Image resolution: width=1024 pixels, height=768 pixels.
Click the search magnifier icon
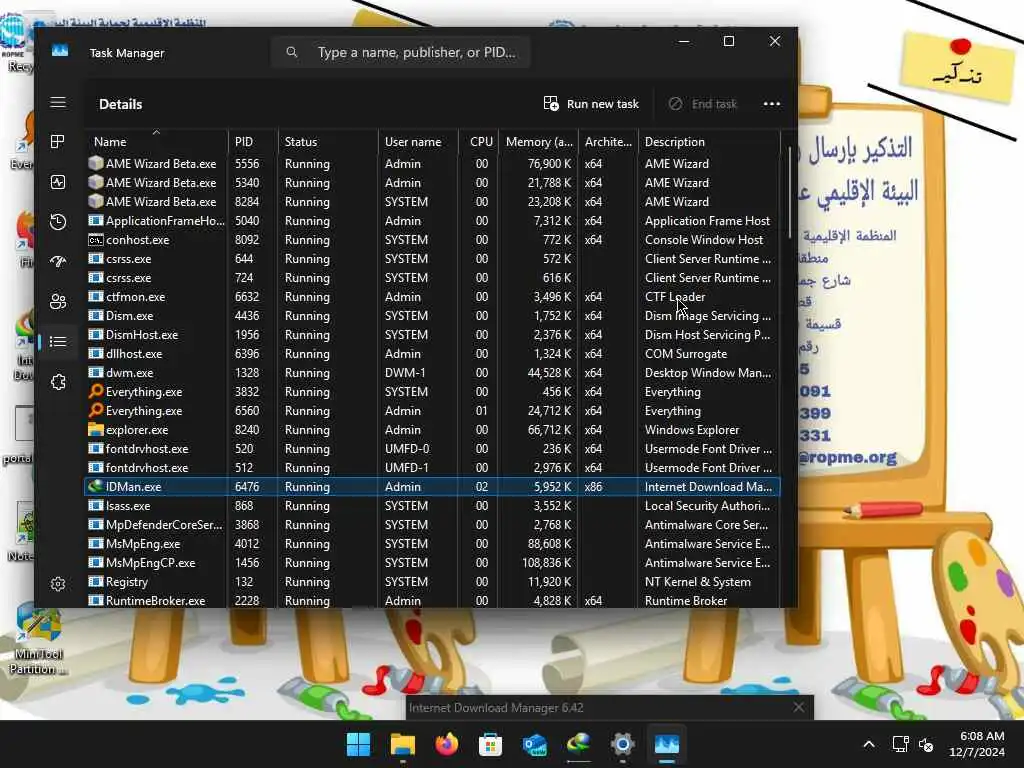click(292, 52)
